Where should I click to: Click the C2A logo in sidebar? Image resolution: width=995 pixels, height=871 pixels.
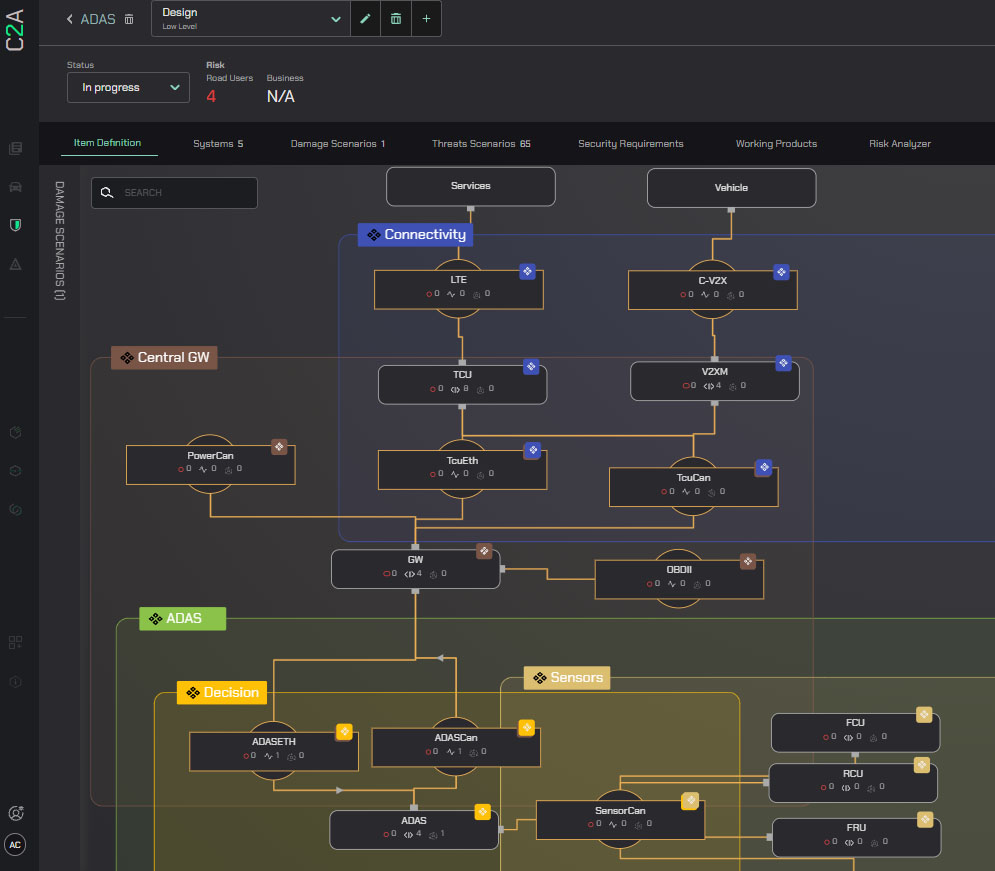pyautogui.click(x=15, y=30)
